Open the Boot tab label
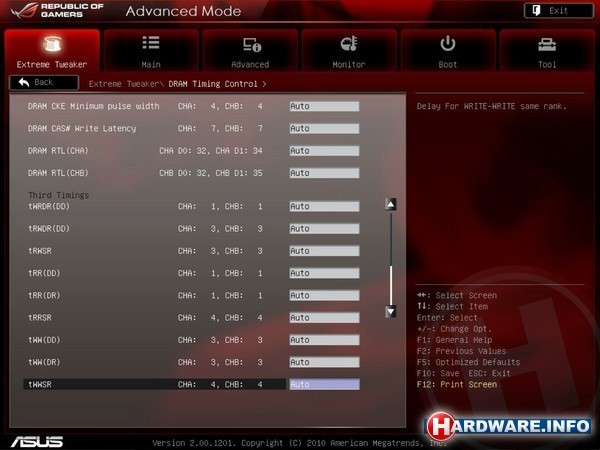Screen dimensions: 600x450 (448, 65)
